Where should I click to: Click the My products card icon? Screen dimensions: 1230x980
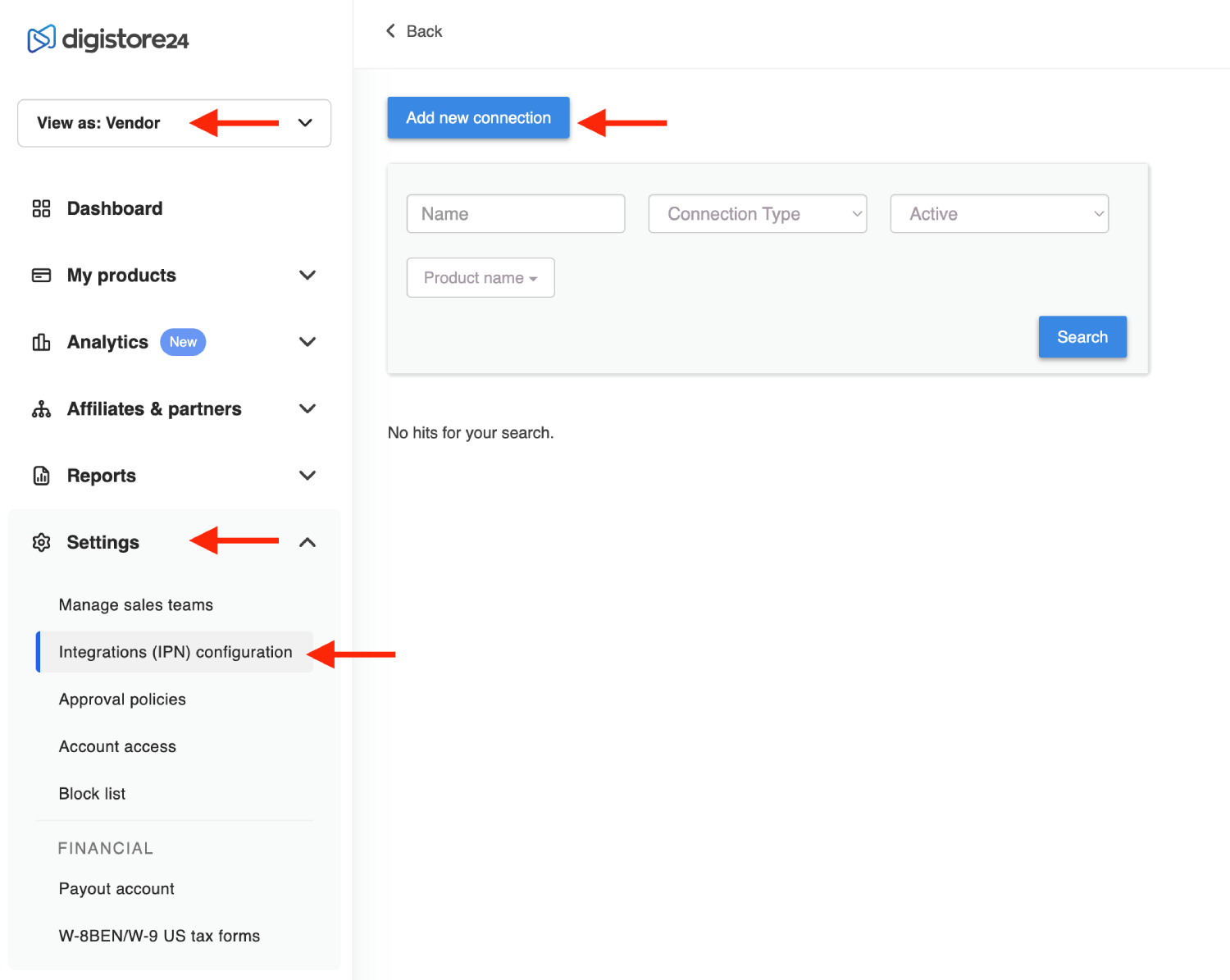click(x=41, y=276)
